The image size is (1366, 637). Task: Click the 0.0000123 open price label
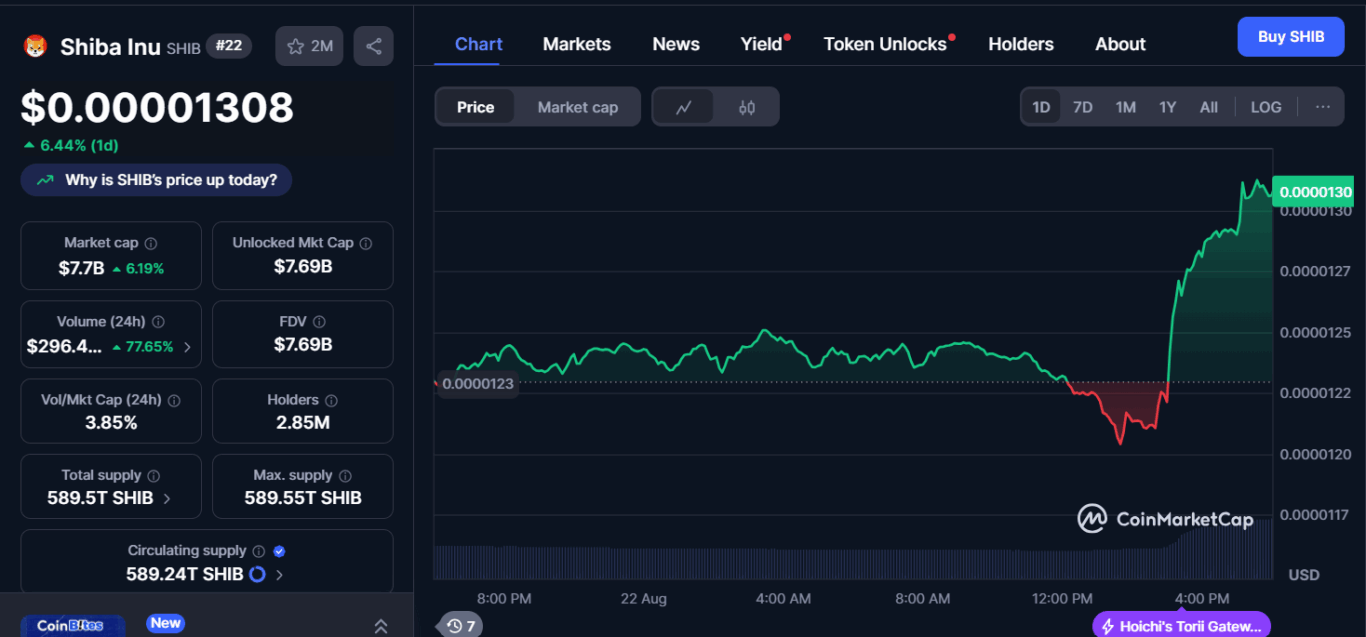[477, 384]
